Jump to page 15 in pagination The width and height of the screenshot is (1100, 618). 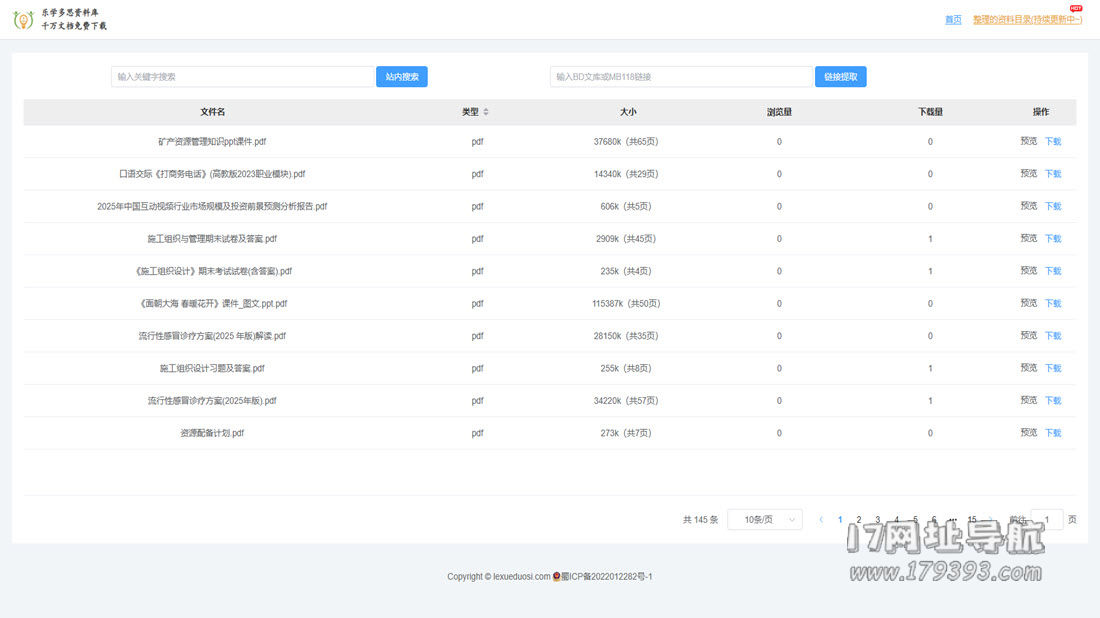(x=971, y=520)
